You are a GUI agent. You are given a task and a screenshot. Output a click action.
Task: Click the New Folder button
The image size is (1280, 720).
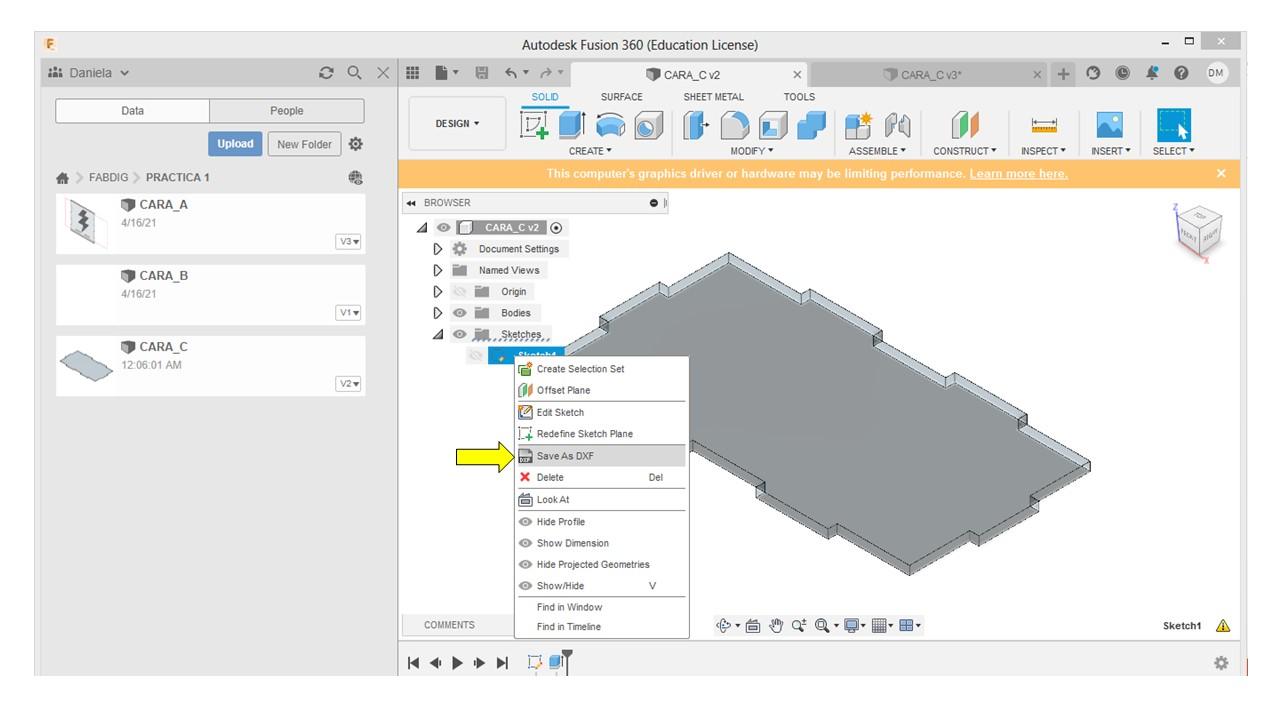click(x=304, y=144)
